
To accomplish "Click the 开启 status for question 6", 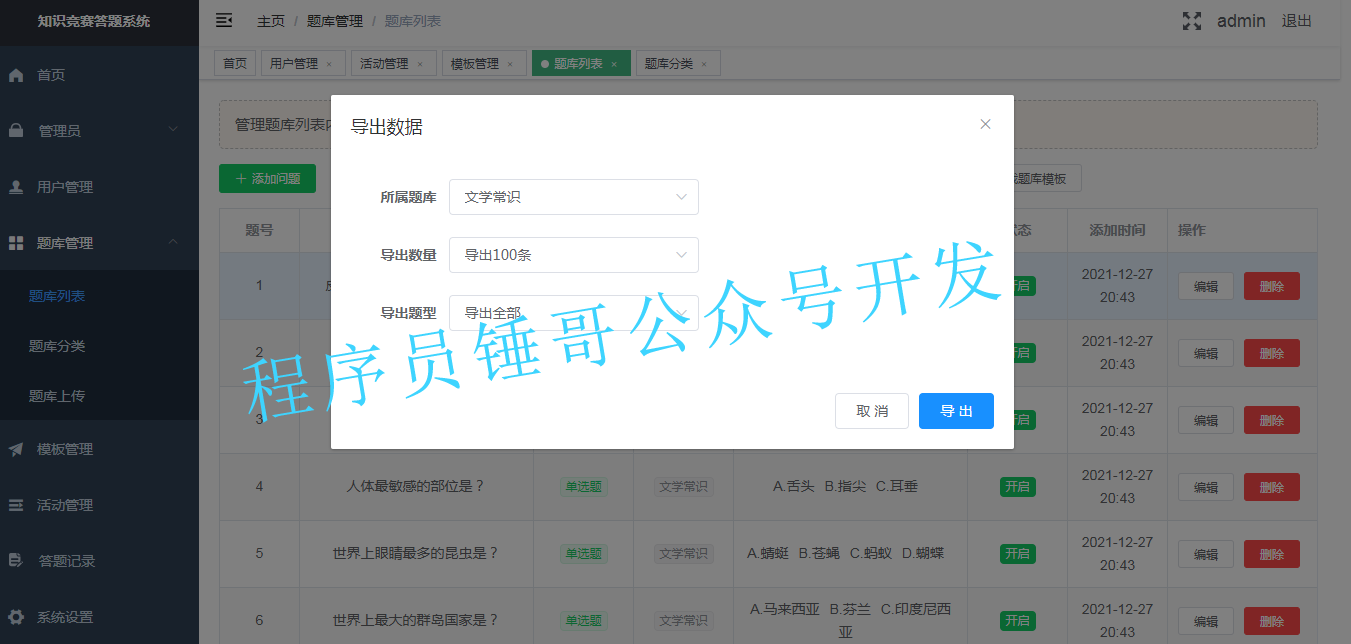I will (x=1017, y=621).
